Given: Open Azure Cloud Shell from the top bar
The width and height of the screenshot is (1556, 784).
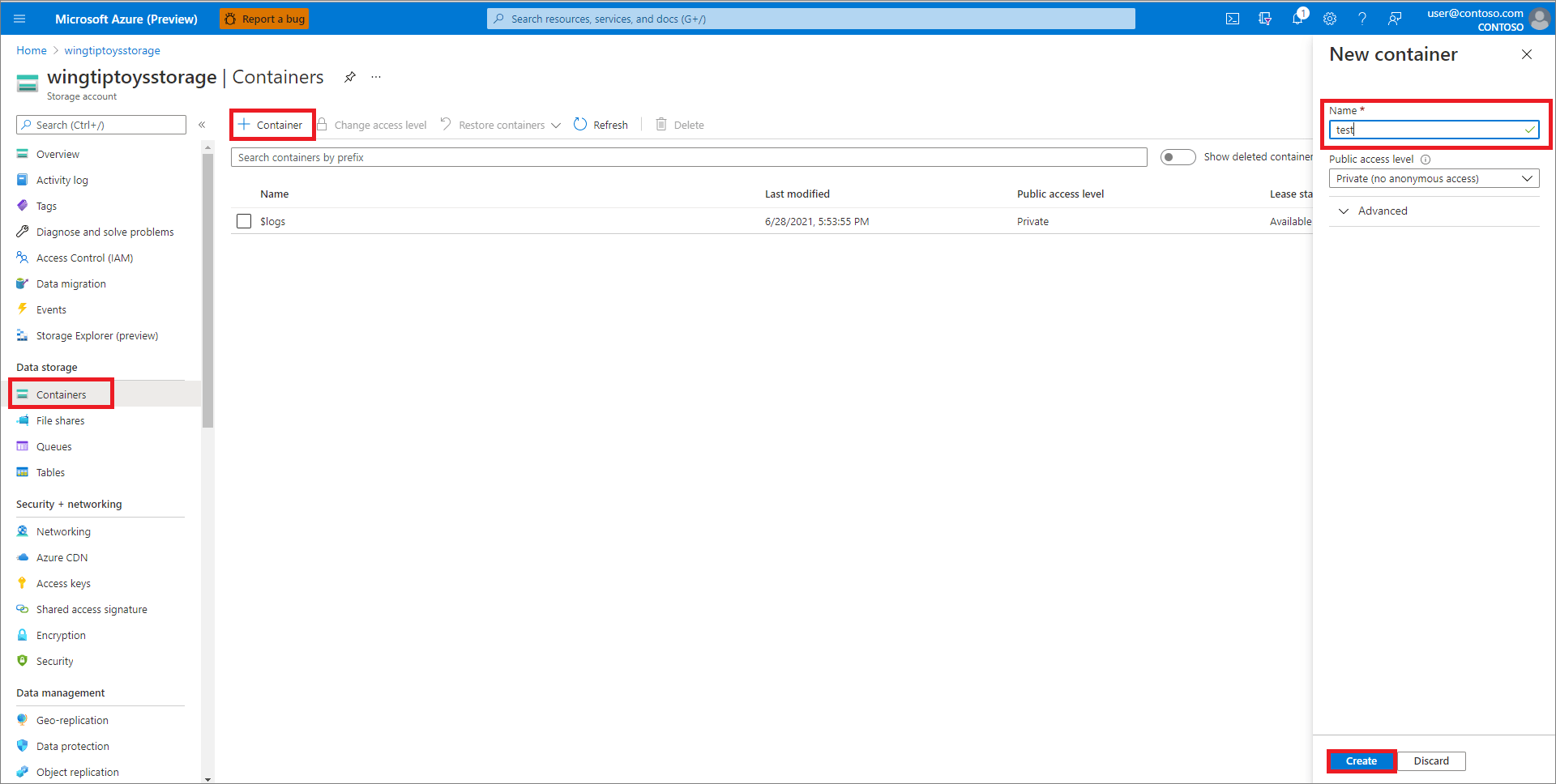Looking at the screenshot, I should pos(1233,19).
